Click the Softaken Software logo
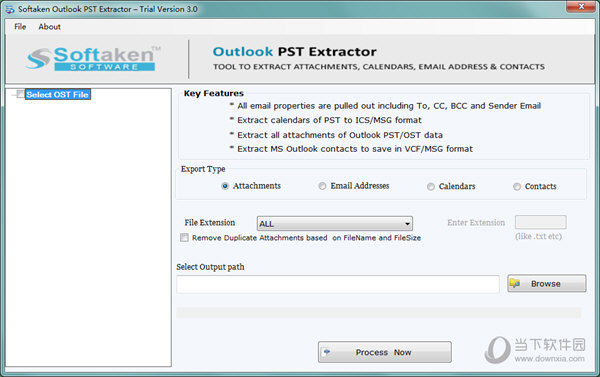The image size is (600, 377). click(x=93, y=59)
